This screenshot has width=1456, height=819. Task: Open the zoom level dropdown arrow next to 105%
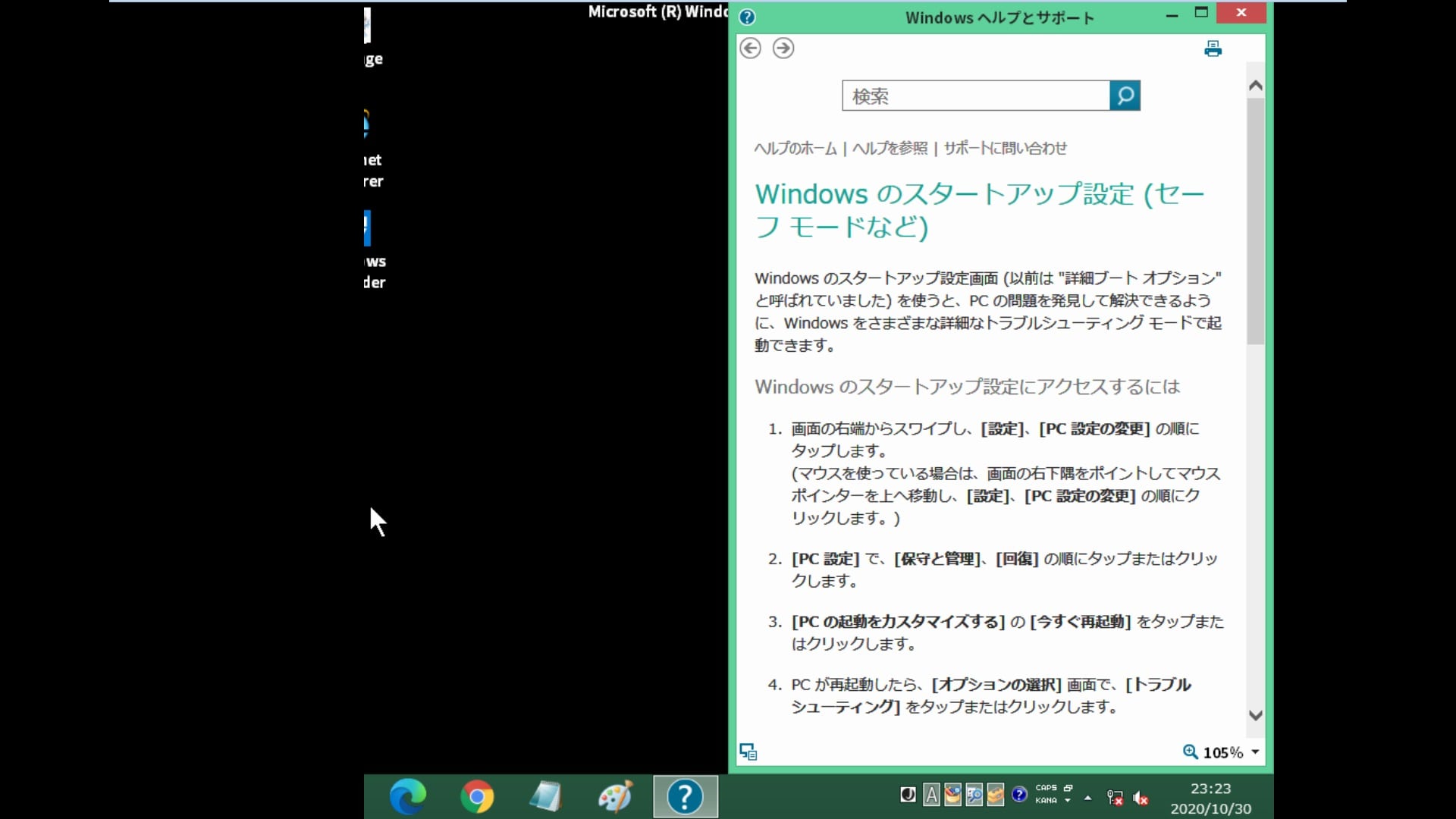1255,752
